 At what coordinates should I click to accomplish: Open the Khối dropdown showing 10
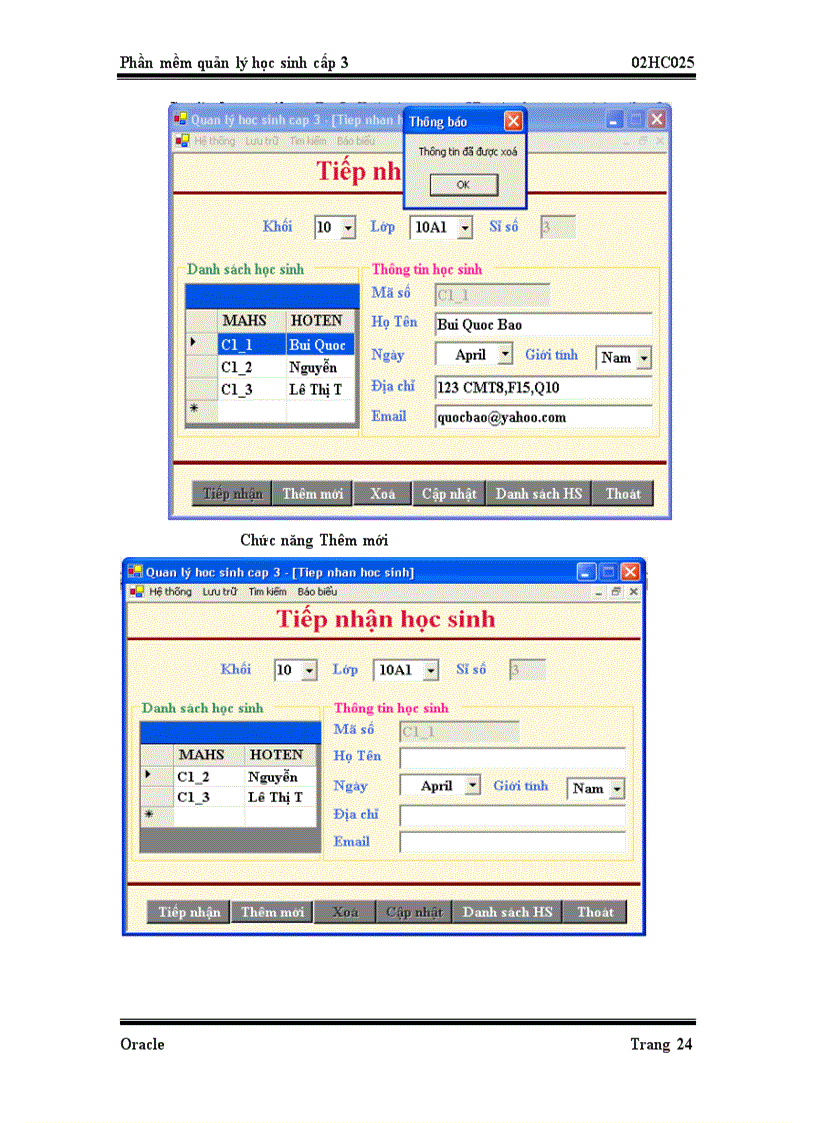tap(308, 670)
